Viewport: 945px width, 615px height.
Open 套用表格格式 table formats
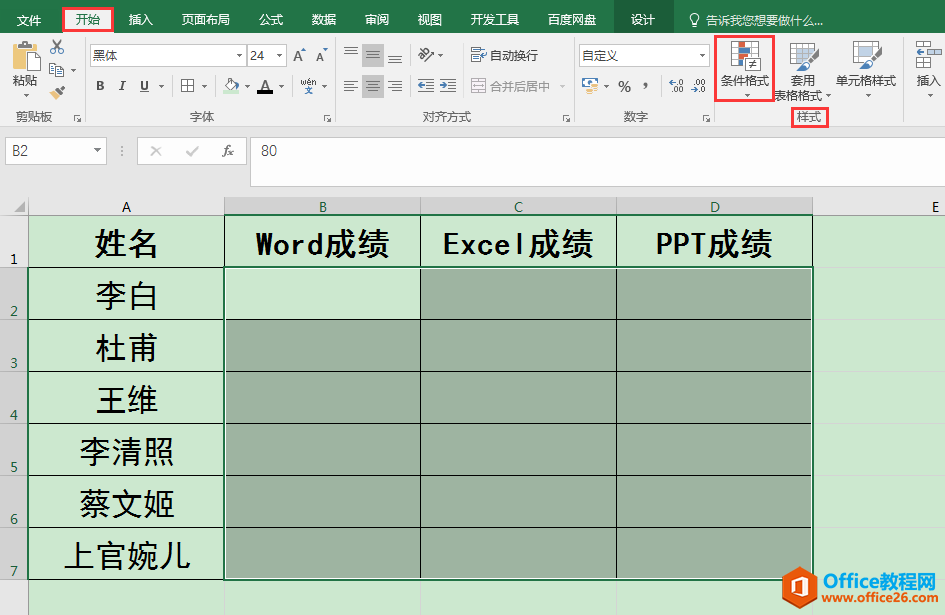click(803, 71)
